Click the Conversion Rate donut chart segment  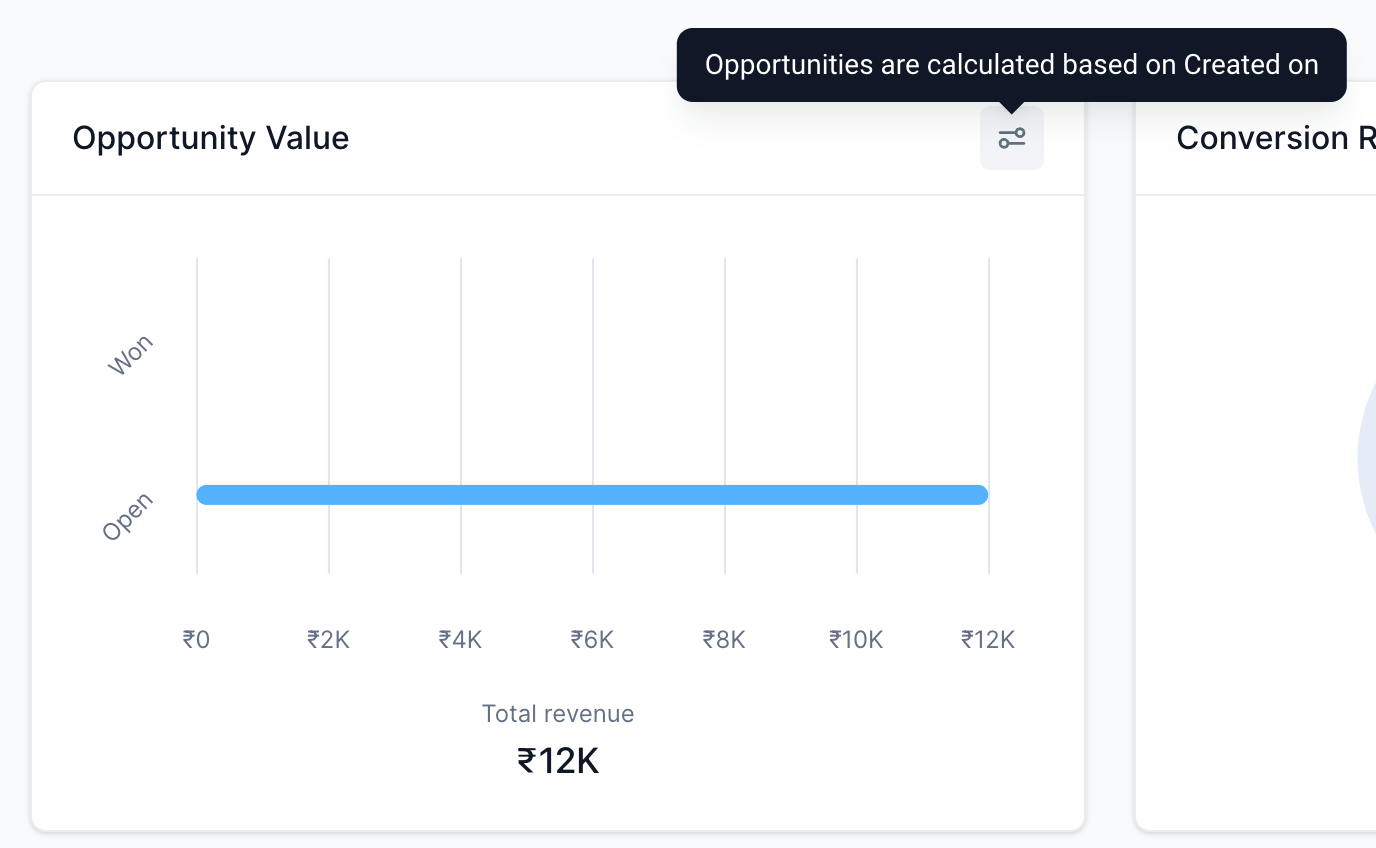click(1367, 460)
